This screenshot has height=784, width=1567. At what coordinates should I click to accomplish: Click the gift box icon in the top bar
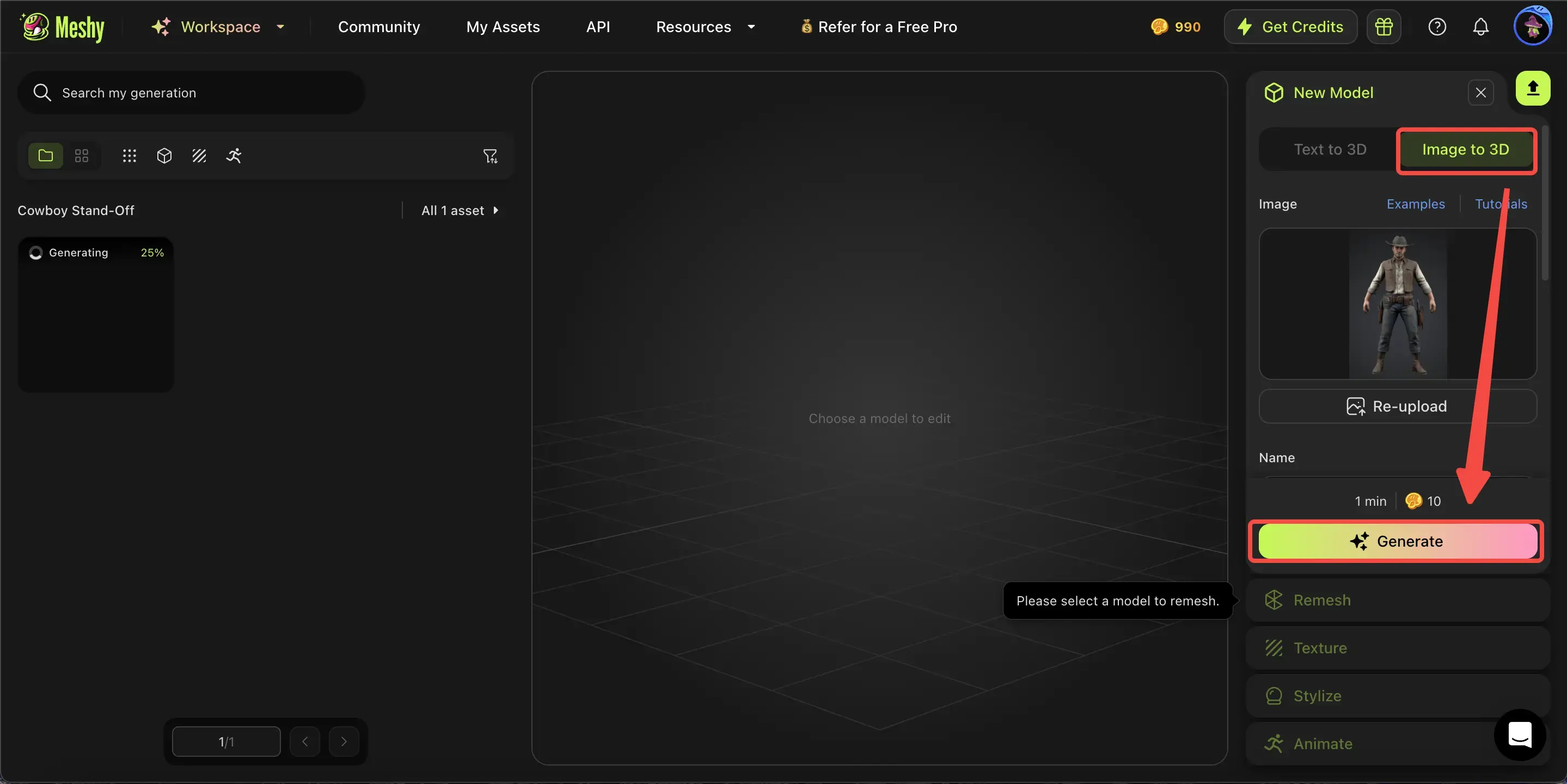coord(1384,26)
